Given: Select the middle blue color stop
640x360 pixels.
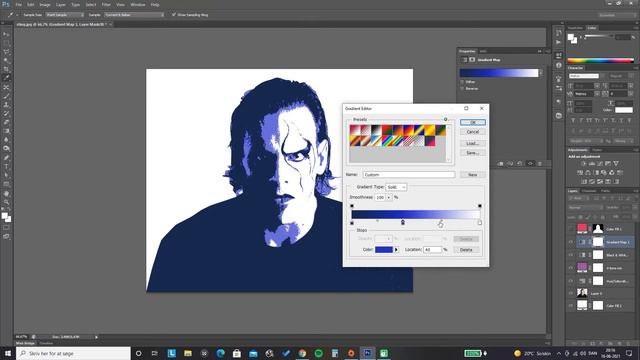Looking at the screenshot, I should click(x=403, y=222).
